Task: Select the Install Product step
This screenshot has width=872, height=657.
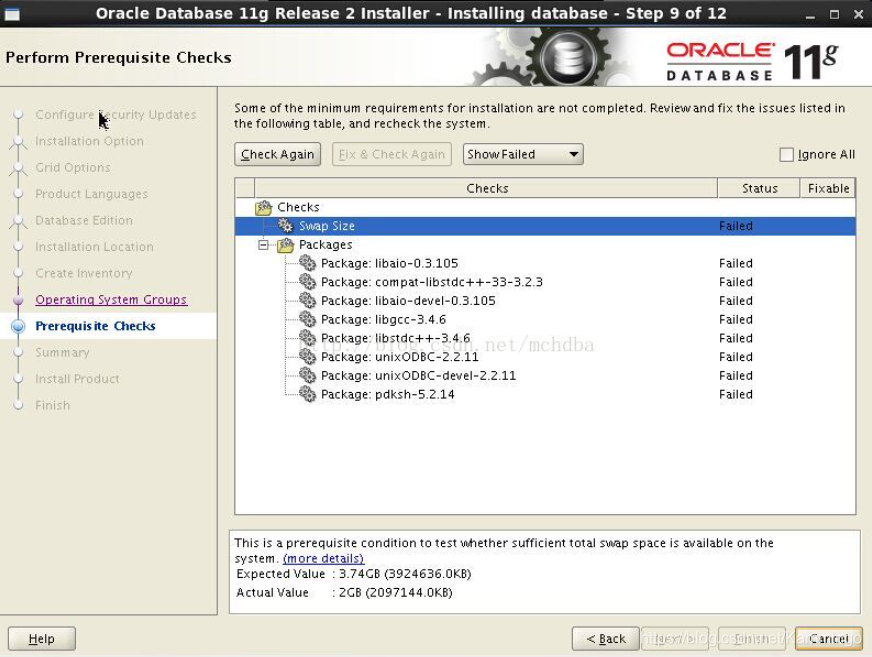Action: [77, 379]
